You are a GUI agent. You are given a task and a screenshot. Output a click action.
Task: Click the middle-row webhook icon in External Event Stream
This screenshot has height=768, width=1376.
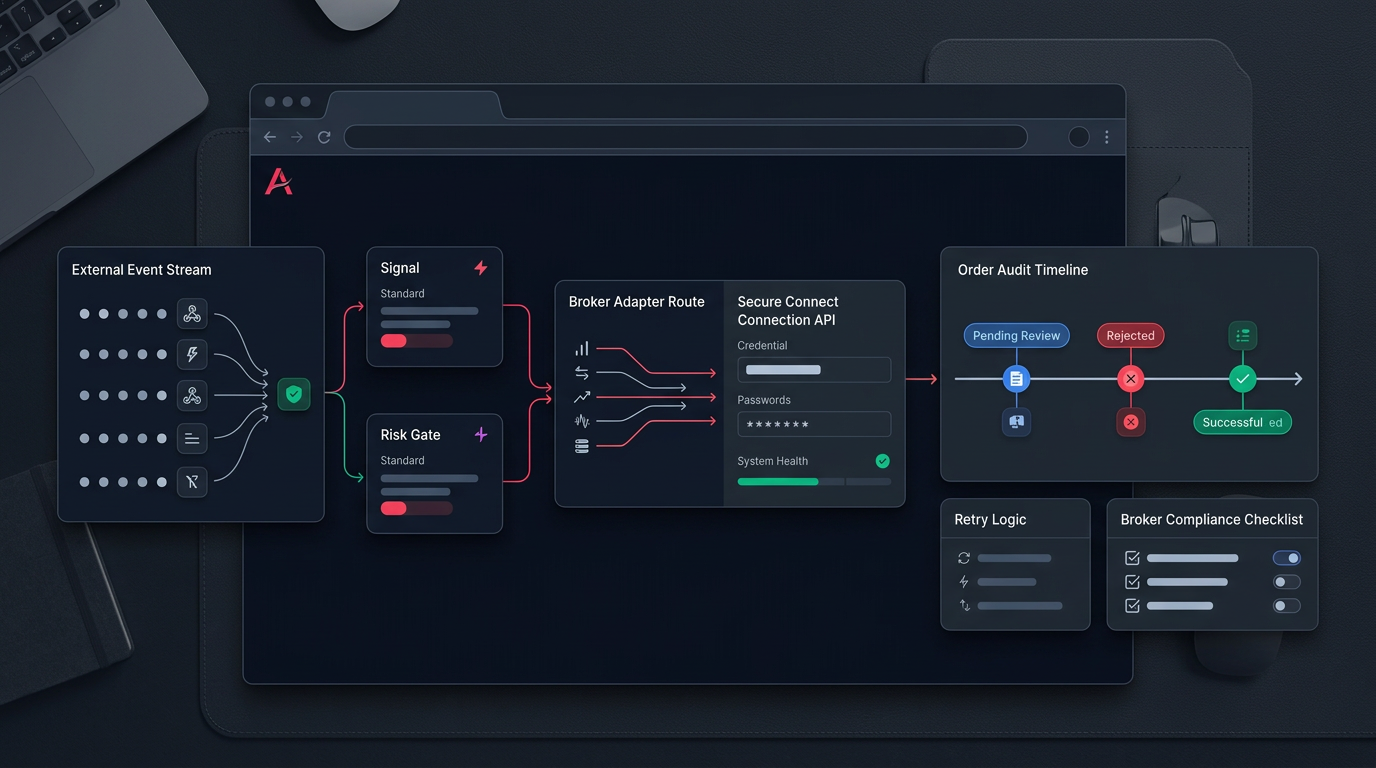(x=192, y=396)
